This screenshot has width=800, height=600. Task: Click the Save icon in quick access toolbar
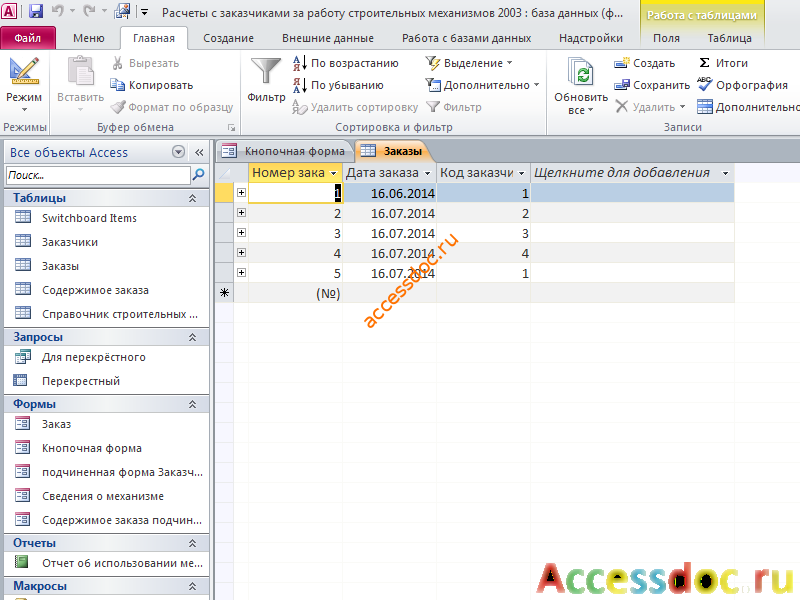35,11
